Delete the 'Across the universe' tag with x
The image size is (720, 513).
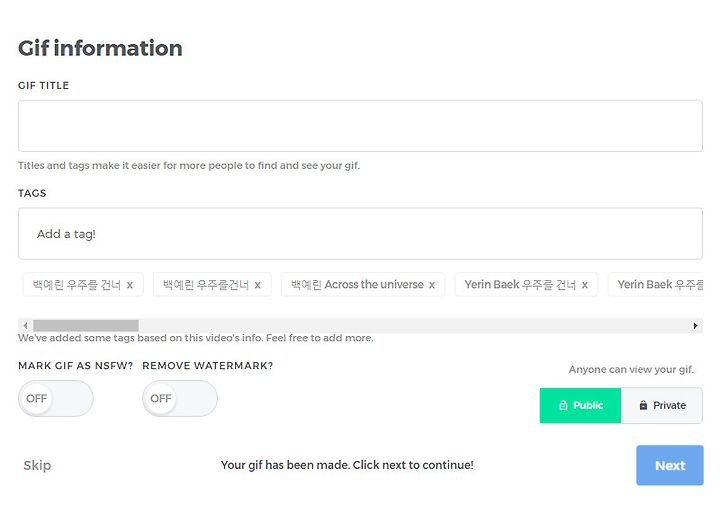(432, 285)
